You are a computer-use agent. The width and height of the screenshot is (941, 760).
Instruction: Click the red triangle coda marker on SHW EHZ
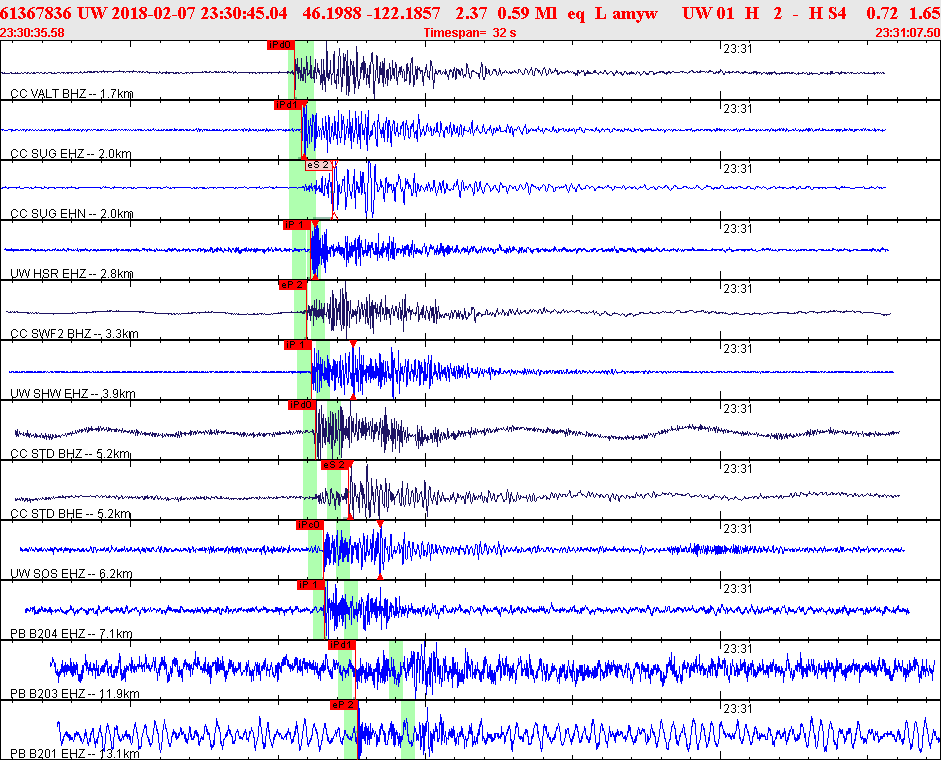tap(353, 344)
